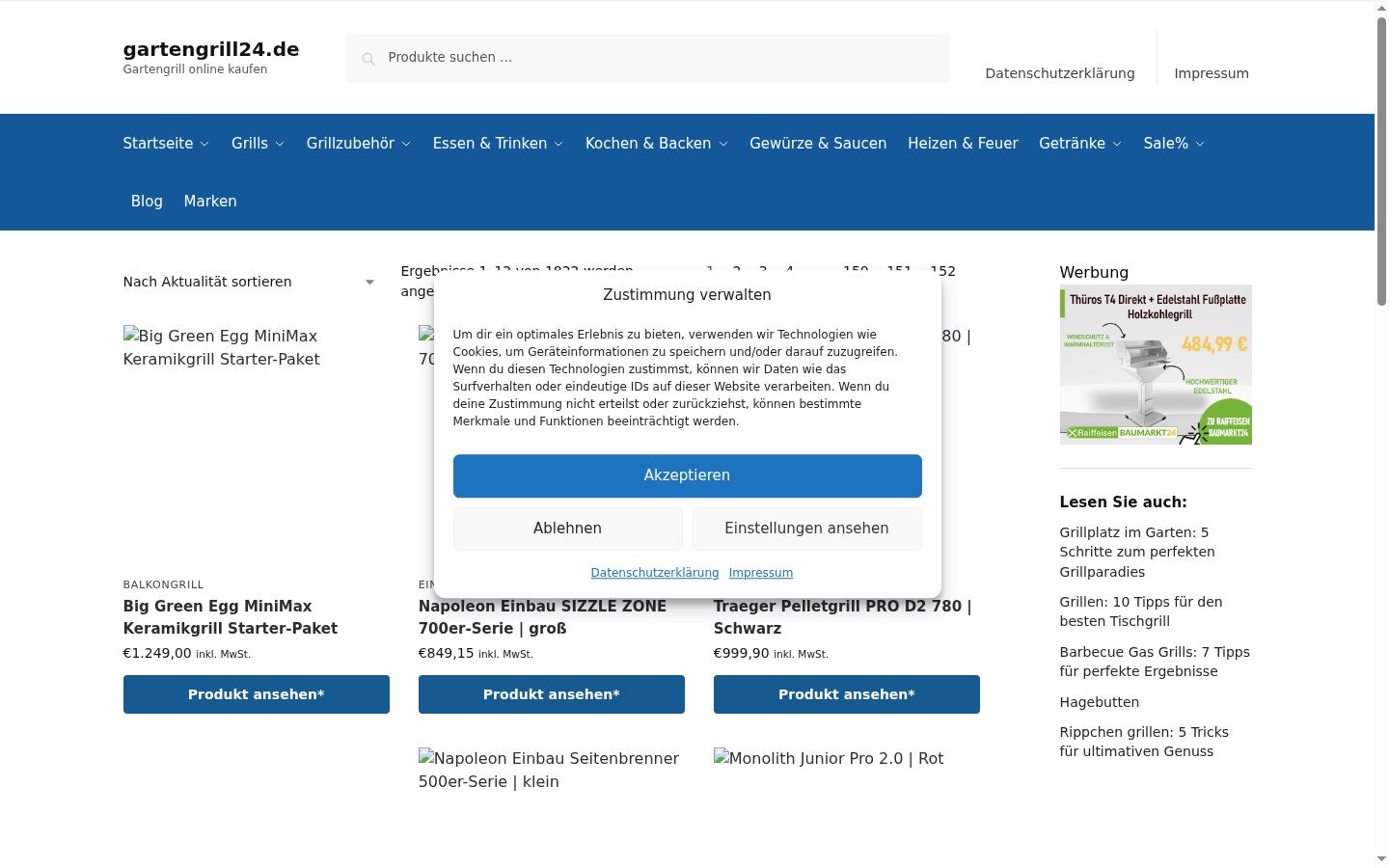Image resolution: width=1389 pixels, height=868 pixels.
Task: Open Traeger Pelletgrill PRO D2 780 title
Action: pyautogui.click(x=843, y=617)
